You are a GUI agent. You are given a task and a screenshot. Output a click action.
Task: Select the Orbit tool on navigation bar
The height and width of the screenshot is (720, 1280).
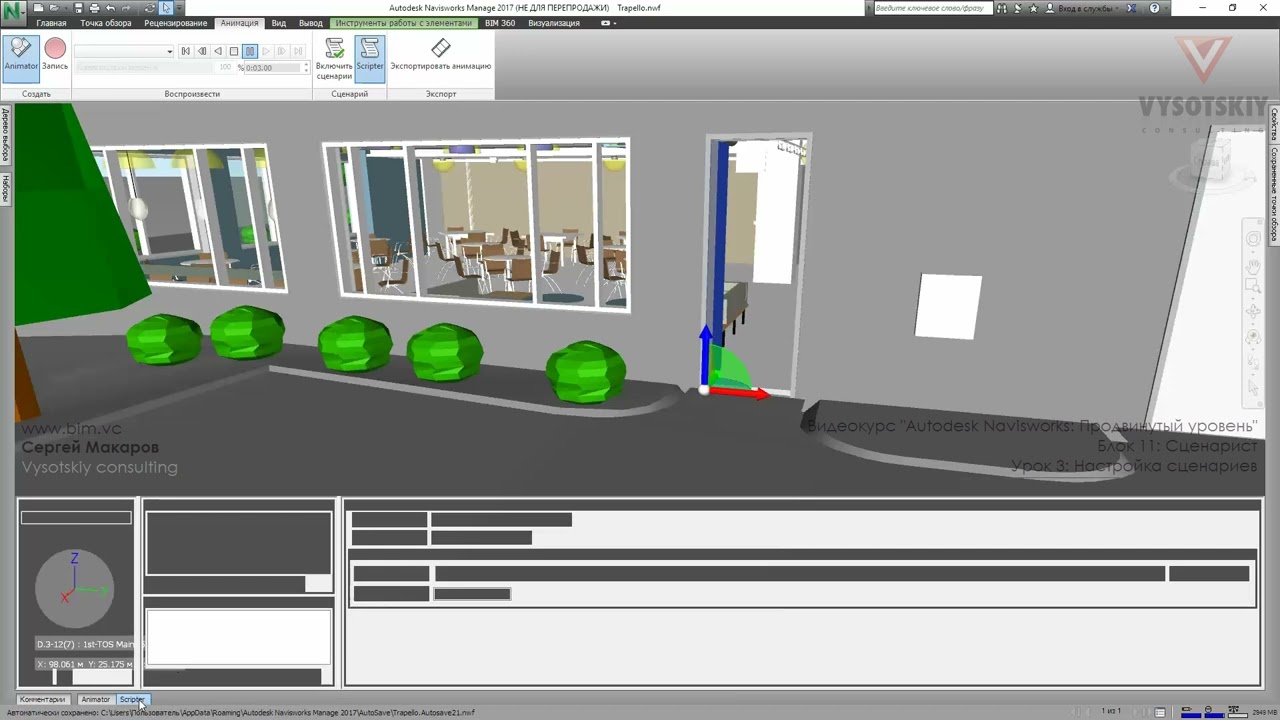point(1253,313)
